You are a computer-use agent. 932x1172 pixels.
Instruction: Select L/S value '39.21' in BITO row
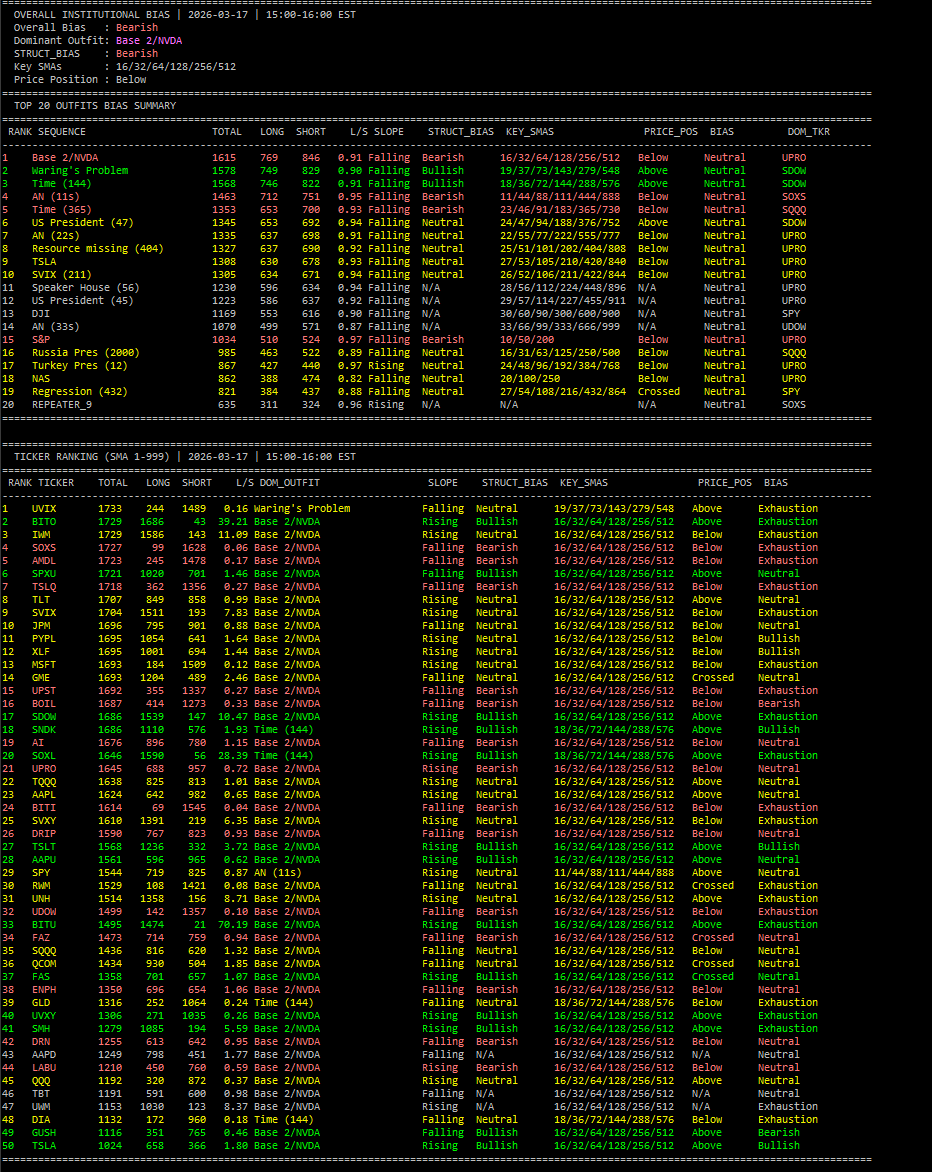pyautogui.click(x=233, y=522)
